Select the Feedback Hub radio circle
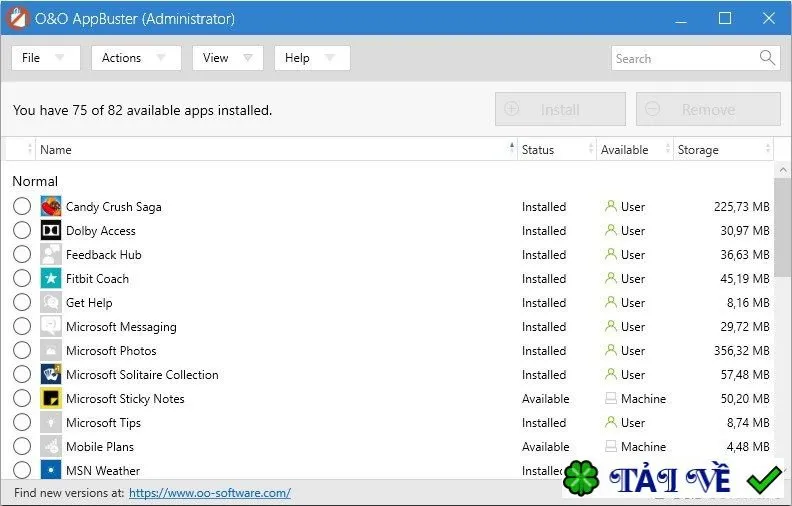Viewport: 792px width, 506px height. [22, 255]
